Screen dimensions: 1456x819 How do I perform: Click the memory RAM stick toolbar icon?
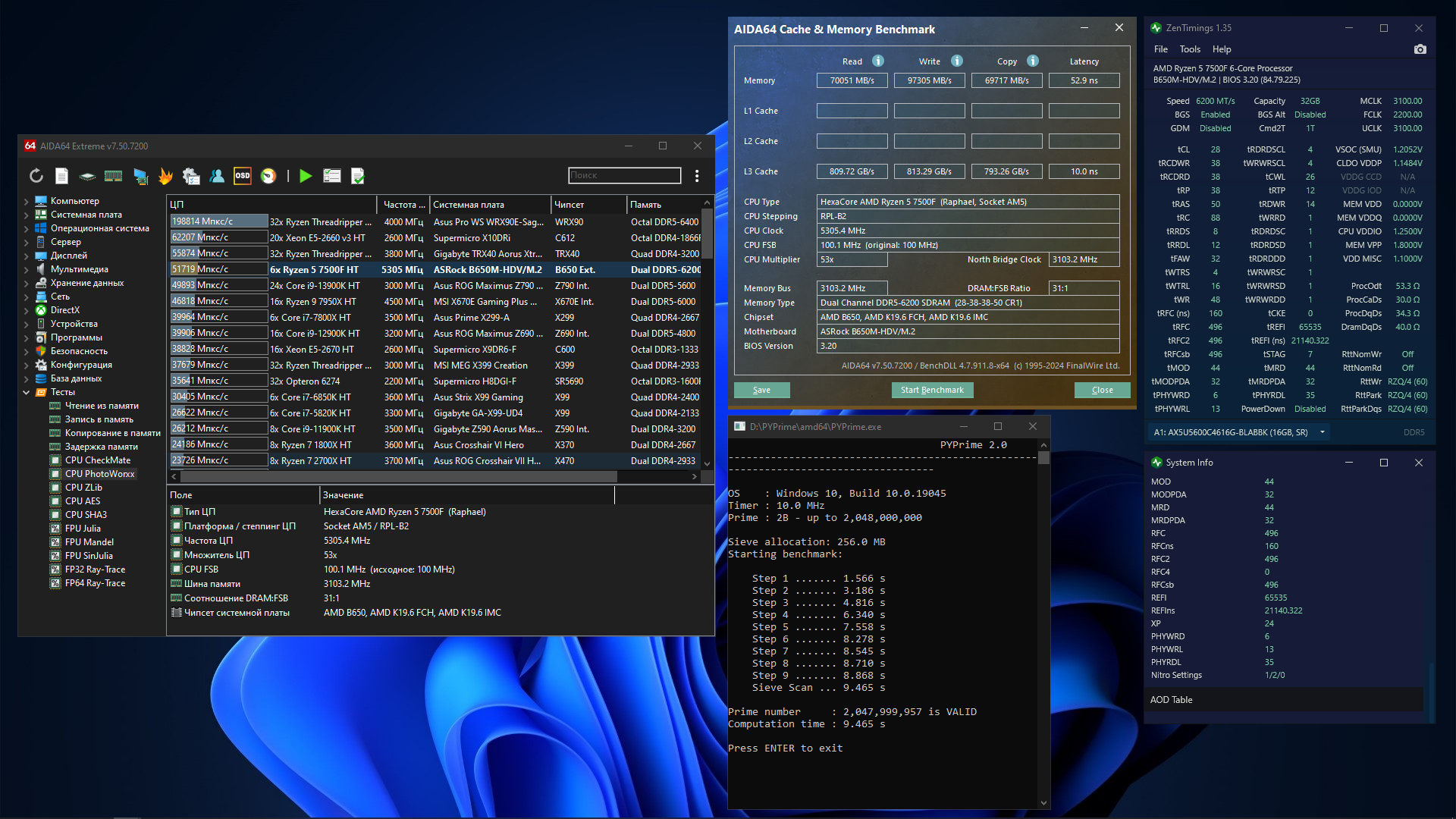tap(114, 176)
